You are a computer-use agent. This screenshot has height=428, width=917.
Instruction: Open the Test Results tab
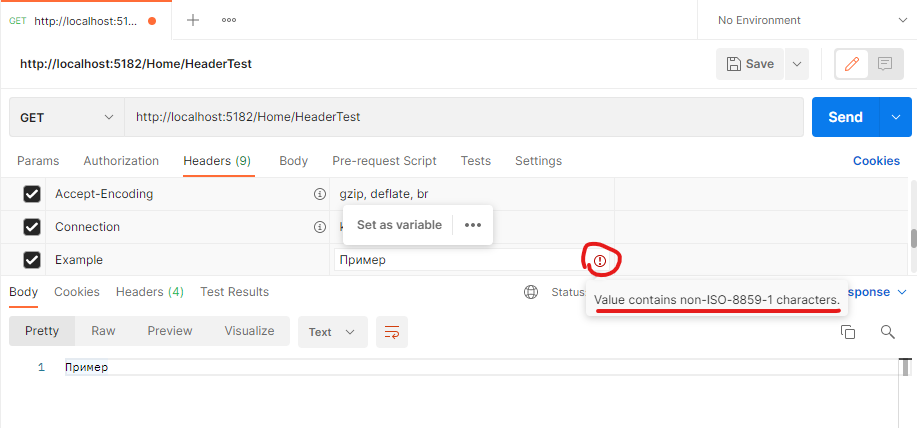pos(235,292)
